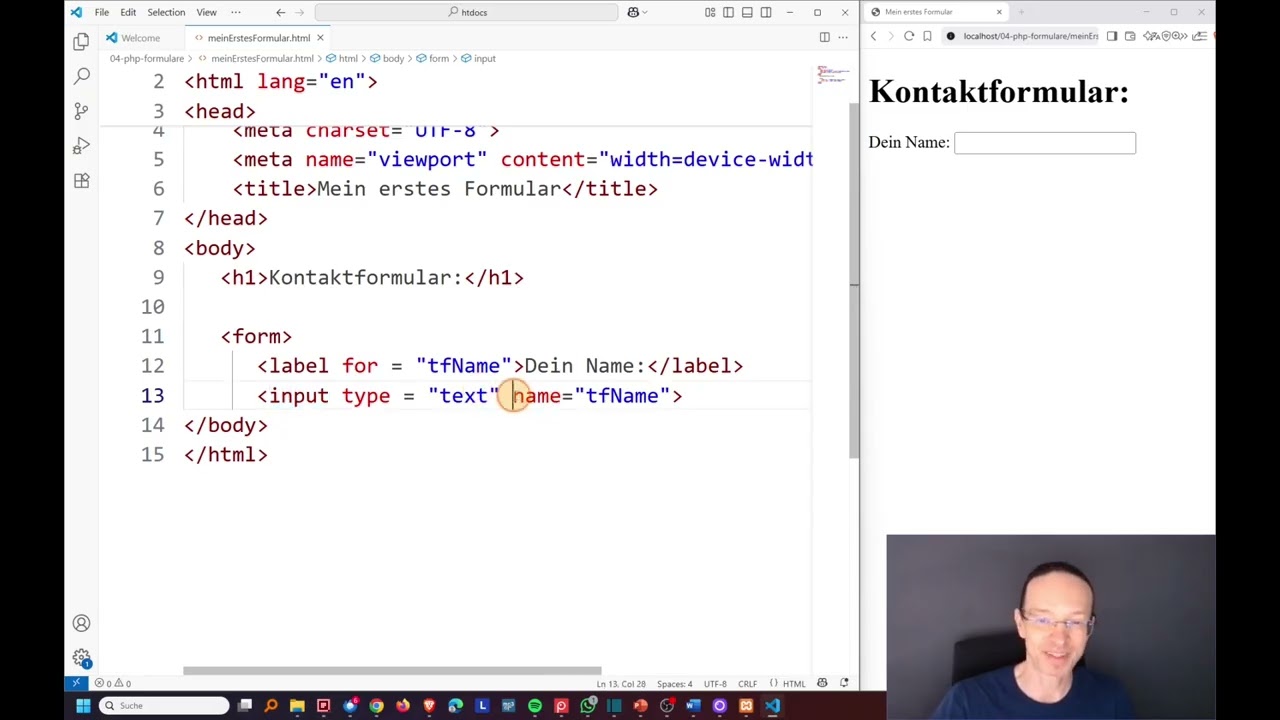
Task: Click the split editor right icon
Action: pyautogui.click(x=824, y=37)
